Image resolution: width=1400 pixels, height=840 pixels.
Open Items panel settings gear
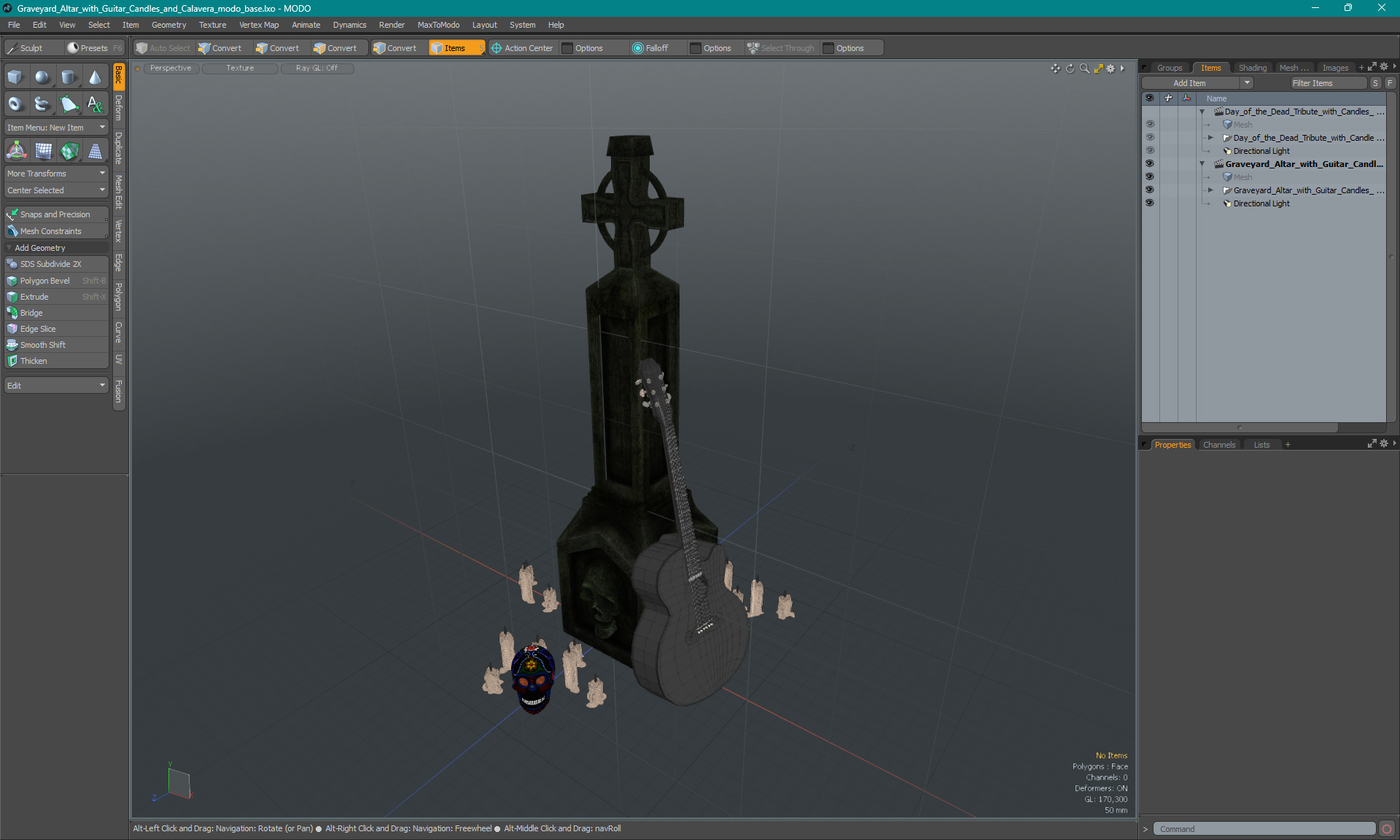pyautogui.click(x=1384, y=67)
